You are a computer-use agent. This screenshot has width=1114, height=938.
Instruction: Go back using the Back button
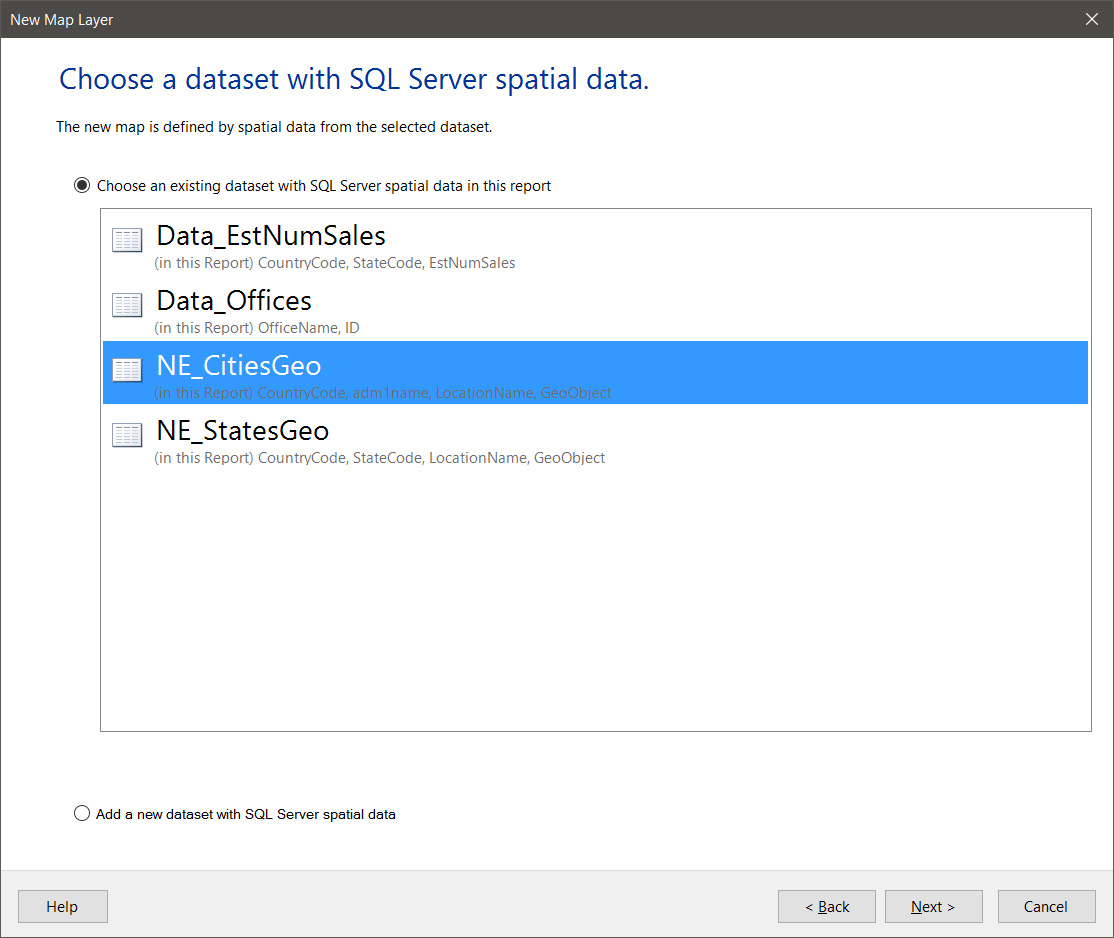pos(827,907)
